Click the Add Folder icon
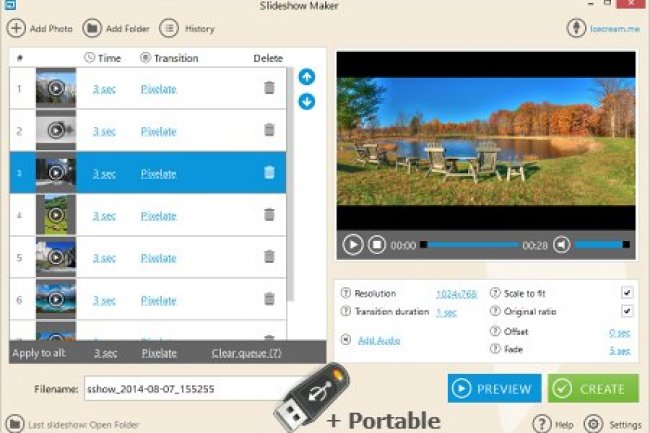 point(92,29)
